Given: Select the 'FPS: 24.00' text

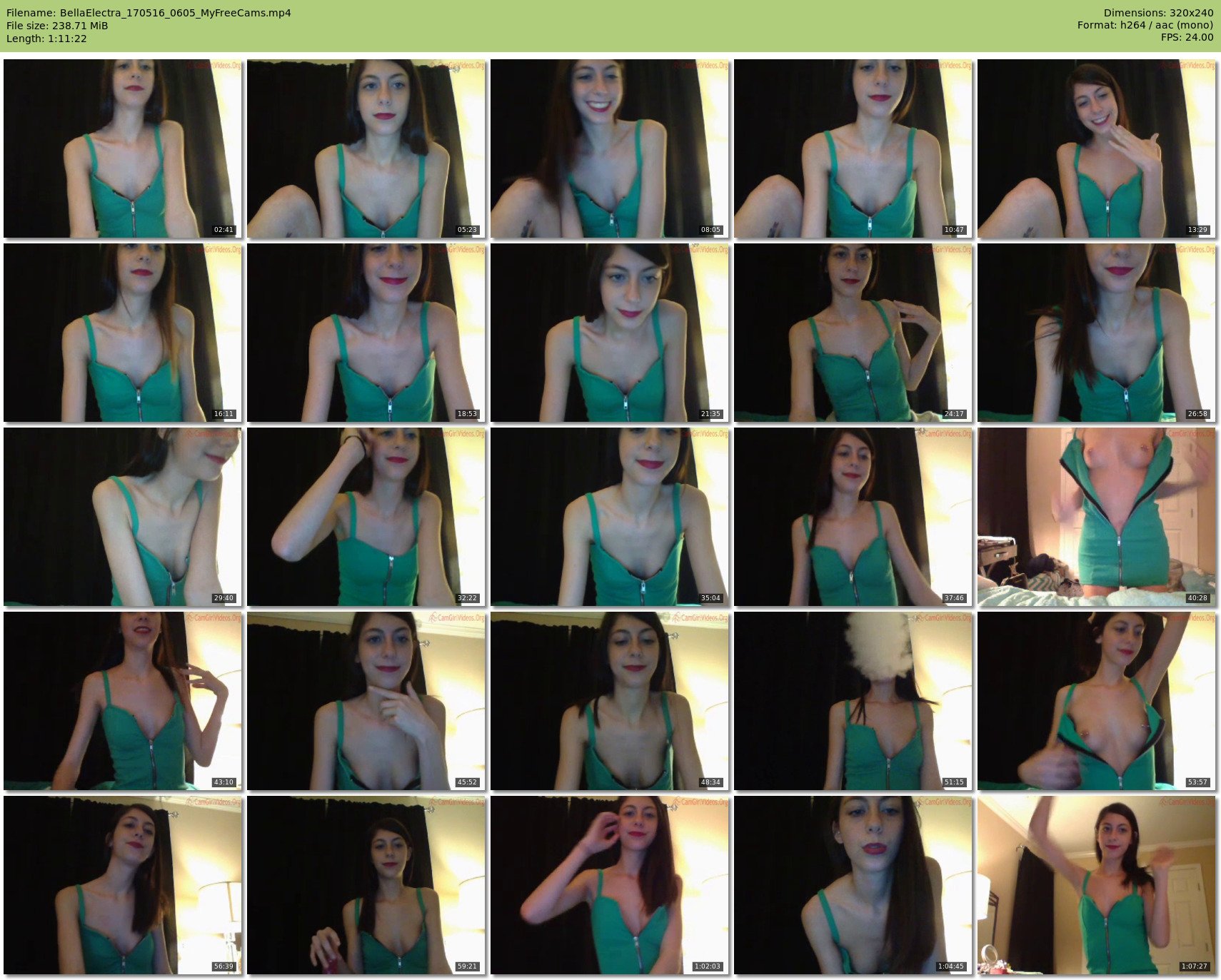Looking at the screenshot, I should pyautogui.click(x=1187, y=39).
